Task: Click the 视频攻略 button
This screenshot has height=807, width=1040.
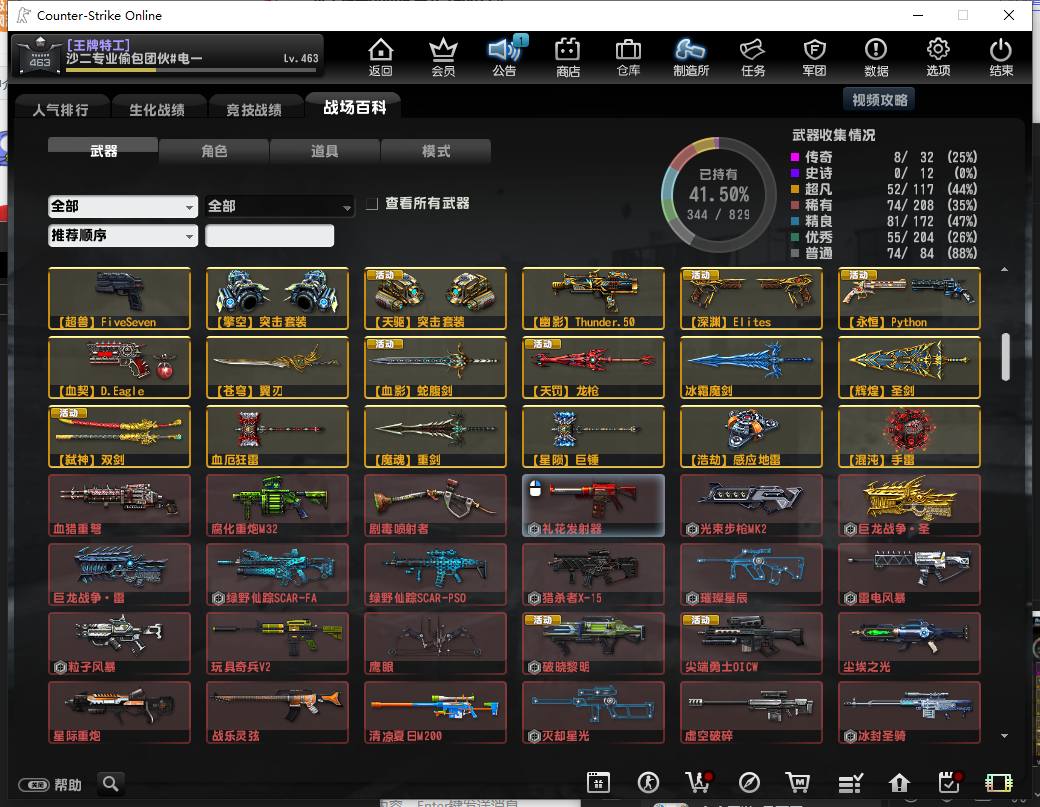Action: [x=879, y=100]
